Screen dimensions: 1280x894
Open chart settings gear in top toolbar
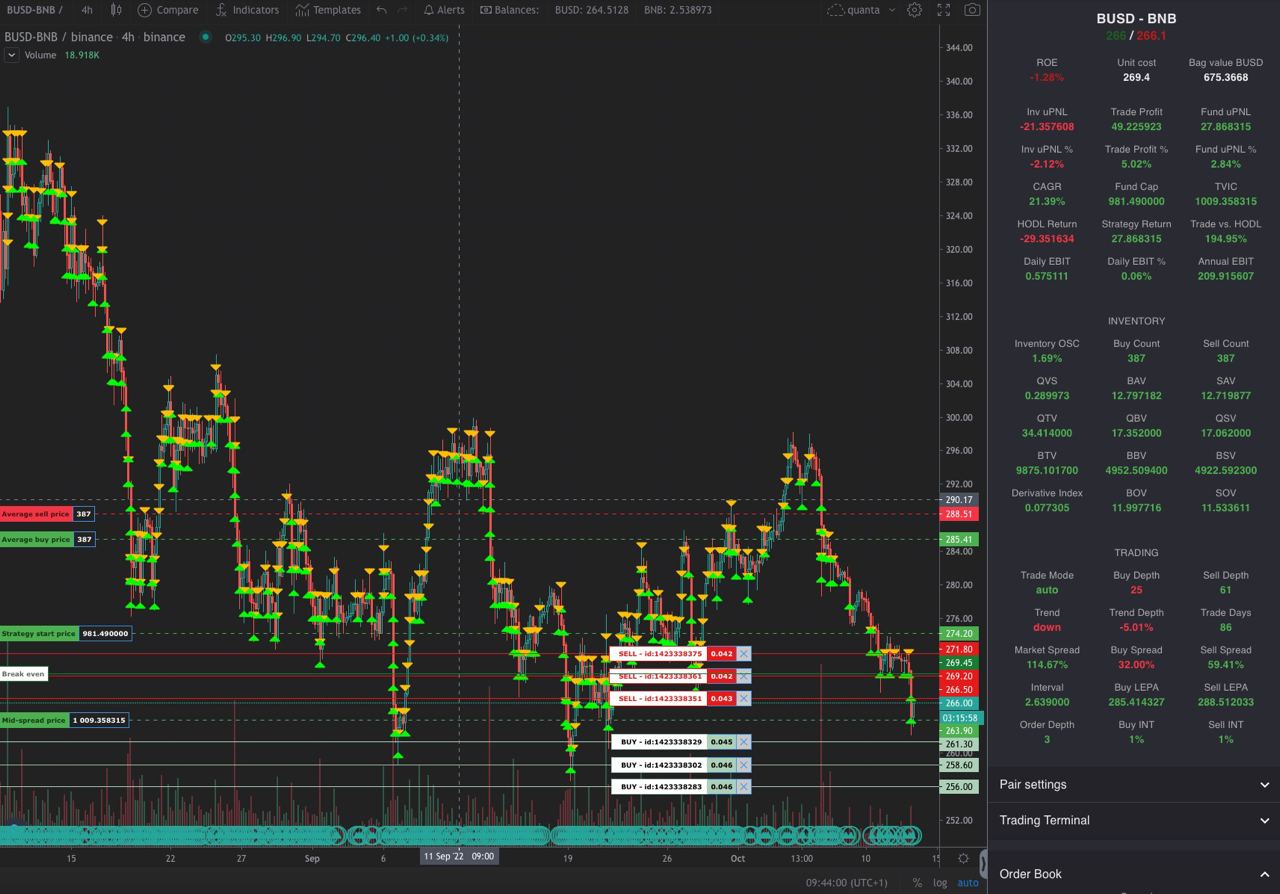(914, 10)
